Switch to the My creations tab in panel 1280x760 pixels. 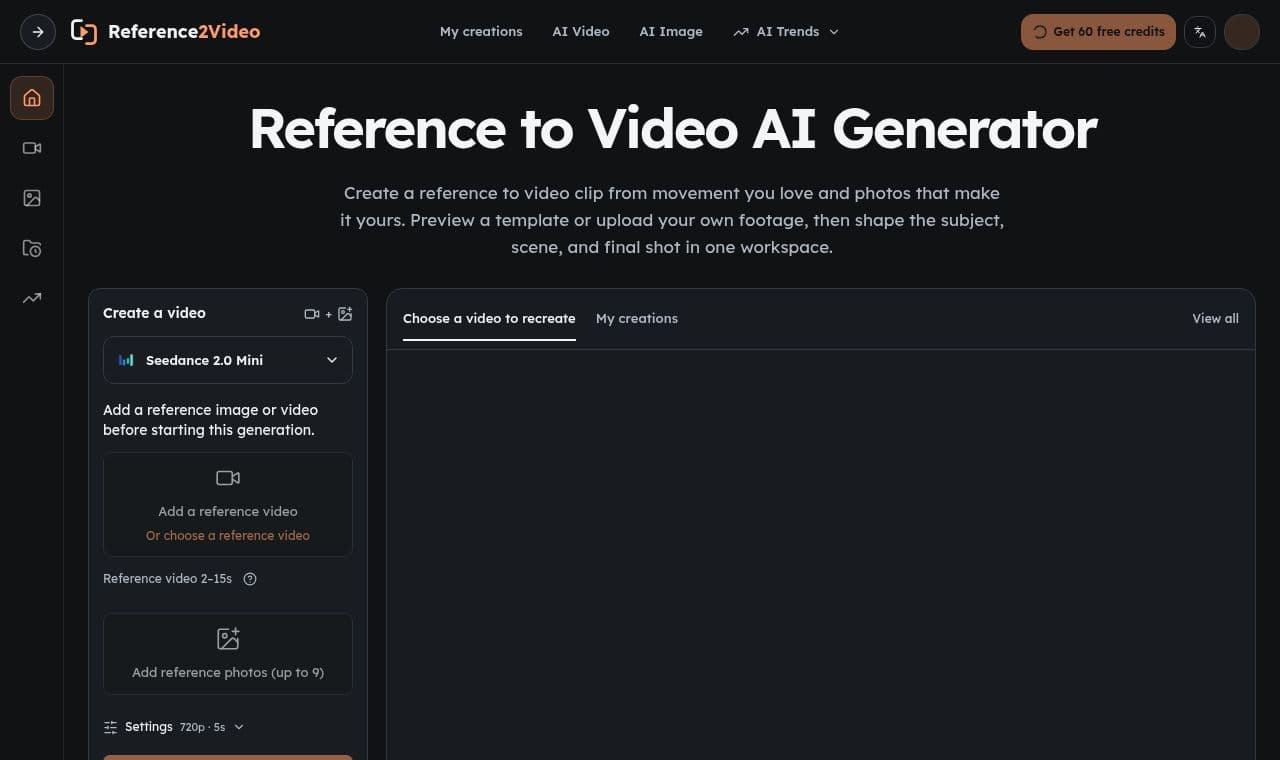(x=637, y=319)
